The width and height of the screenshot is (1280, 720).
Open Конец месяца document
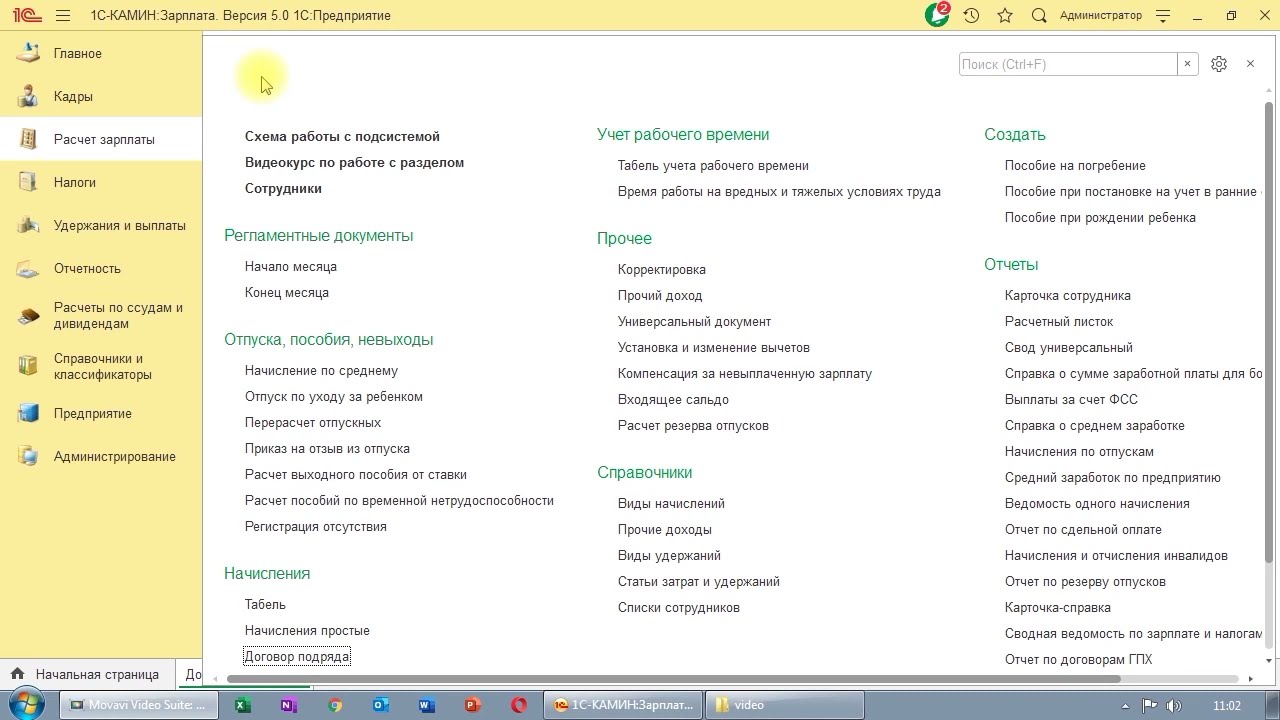(x=287, y=292)
